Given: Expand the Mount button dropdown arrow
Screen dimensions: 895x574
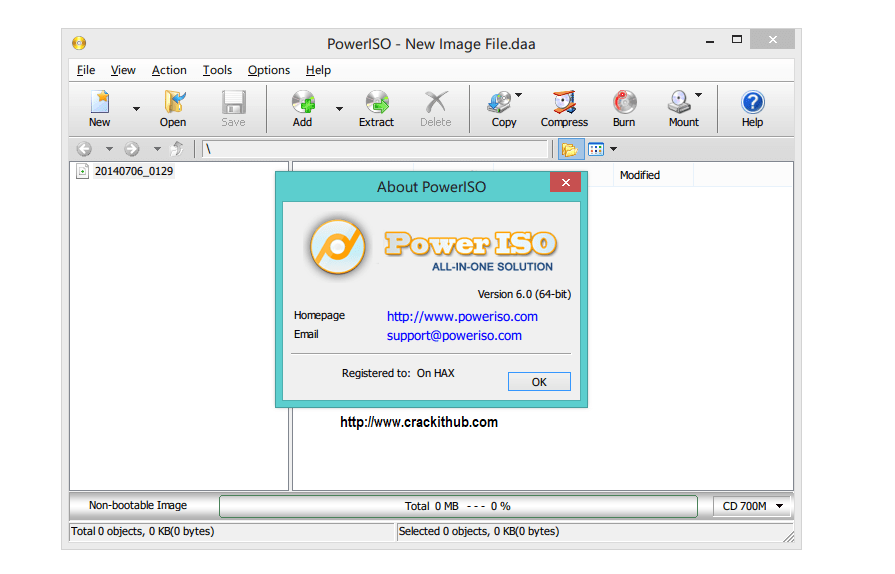Looking at the screenshot, I should tap(699, 95).
